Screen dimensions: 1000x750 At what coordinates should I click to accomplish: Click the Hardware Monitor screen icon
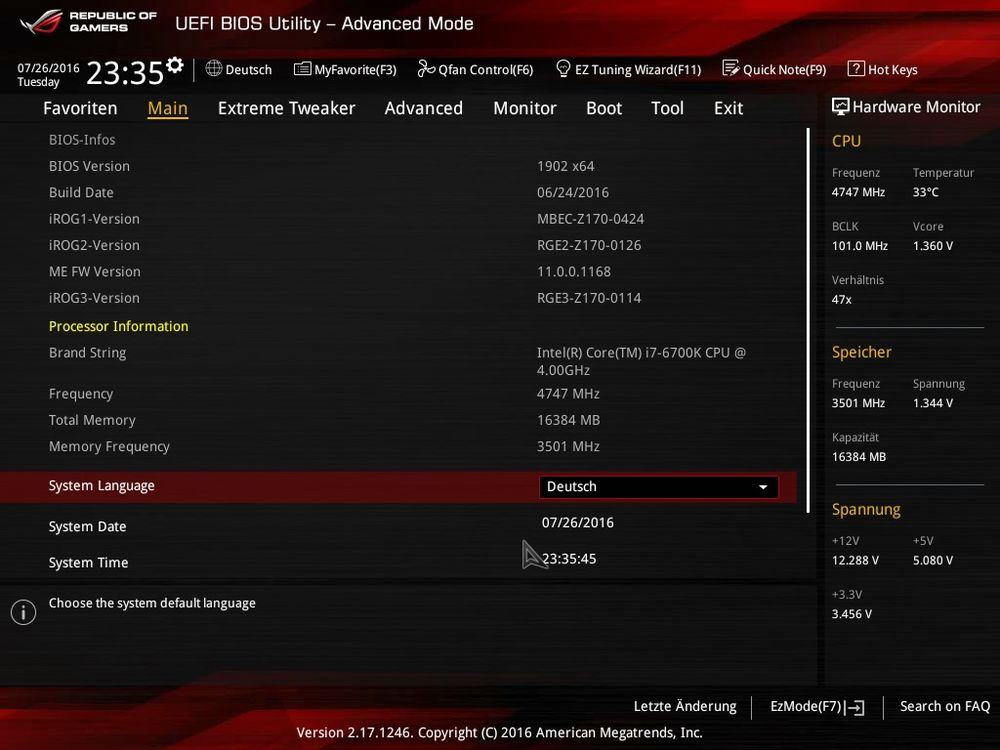point(841,107)
